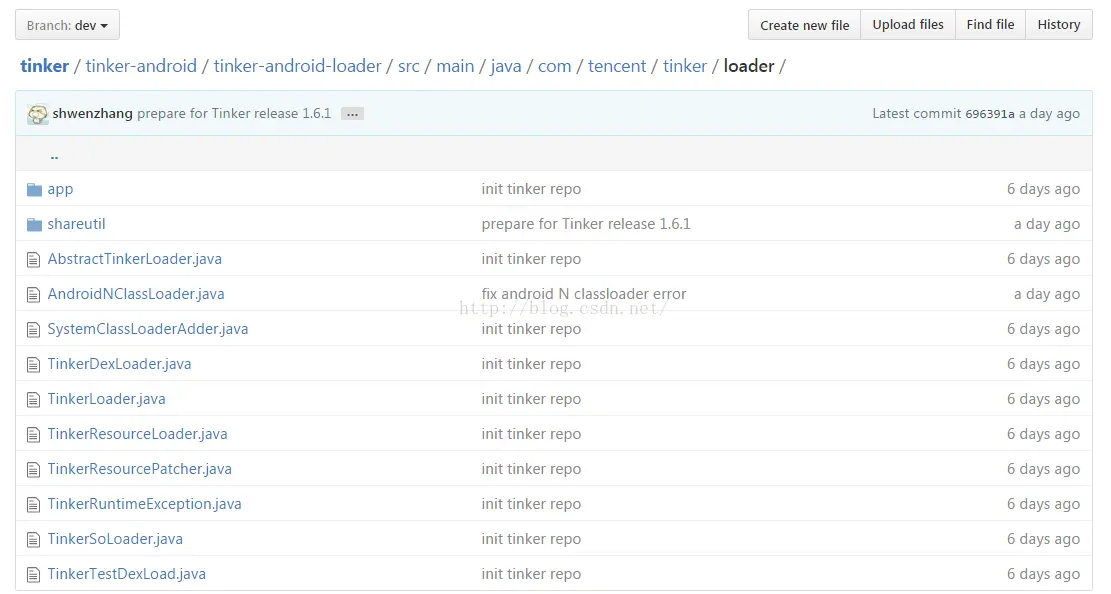Open TinkerSoLoader.java file

click(115, 539)
